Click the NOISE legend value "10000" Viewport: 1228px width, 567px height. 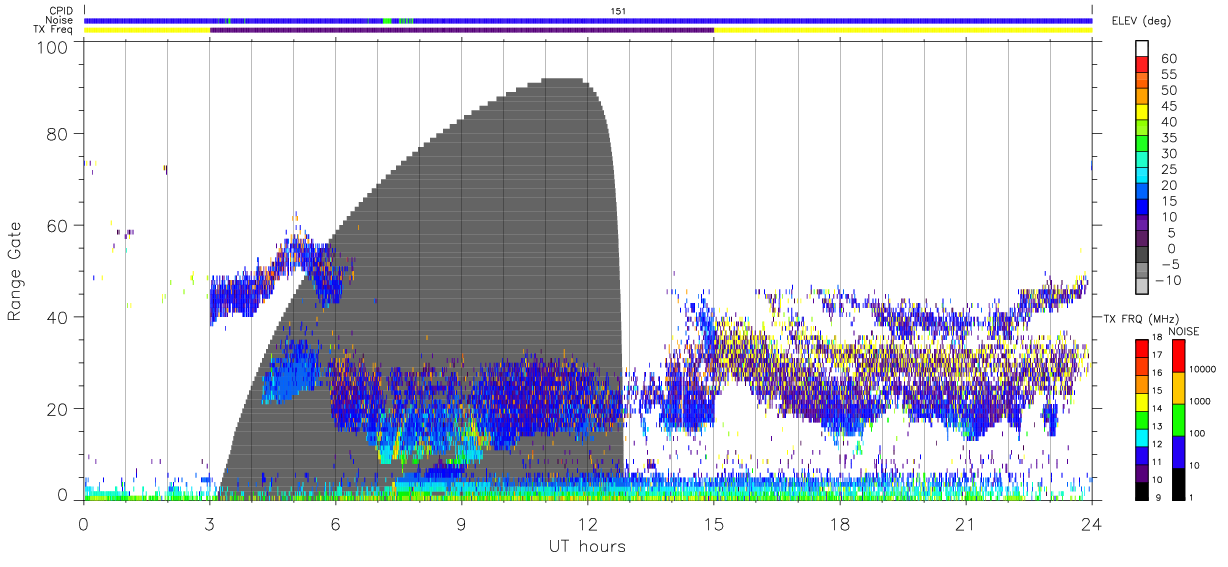(1203, 369)
